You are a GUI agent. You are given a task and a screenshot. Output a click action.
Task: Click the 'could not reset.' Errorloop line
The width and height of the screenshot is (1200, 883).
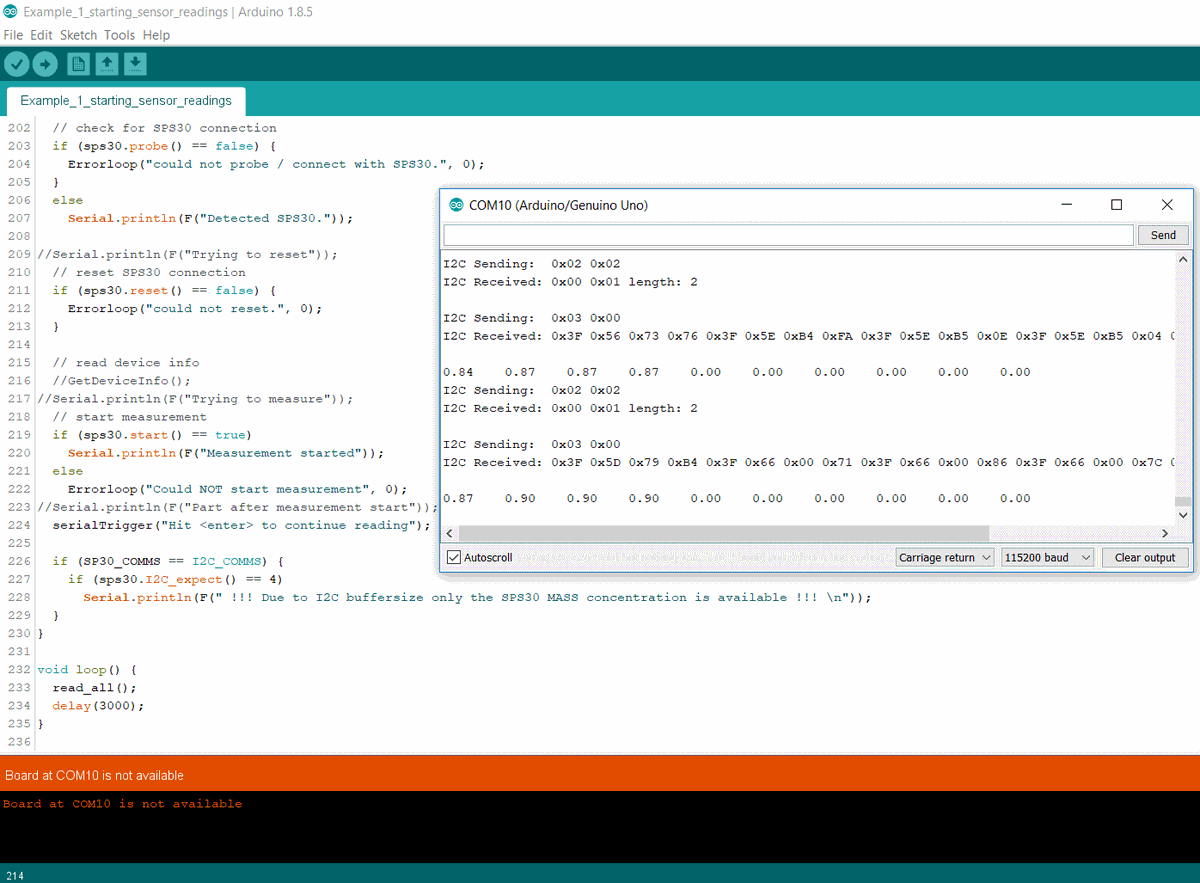click(x=195, y=309)
